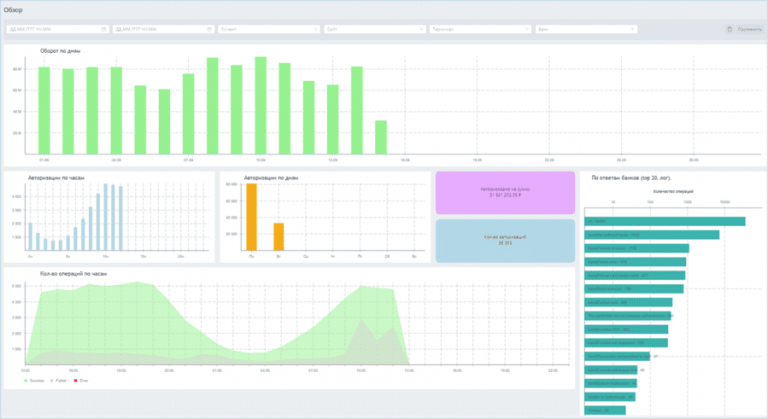The height and width of the screenshot is (419, 768).
Task: Click red Error legend marker
Action: 76,381
